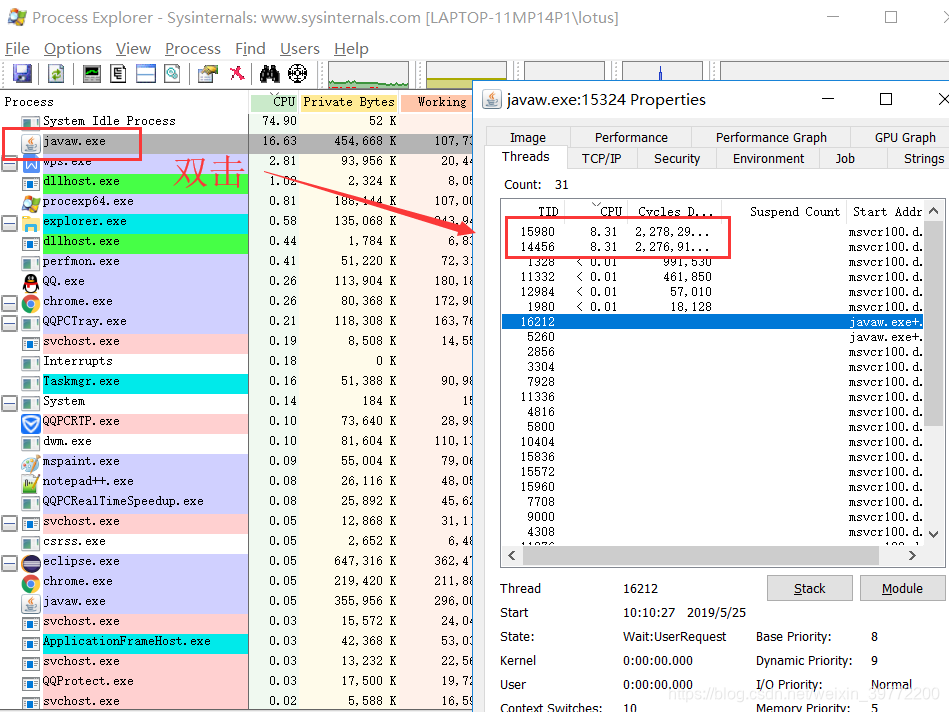Select thread 5260 row

point(713,337)
